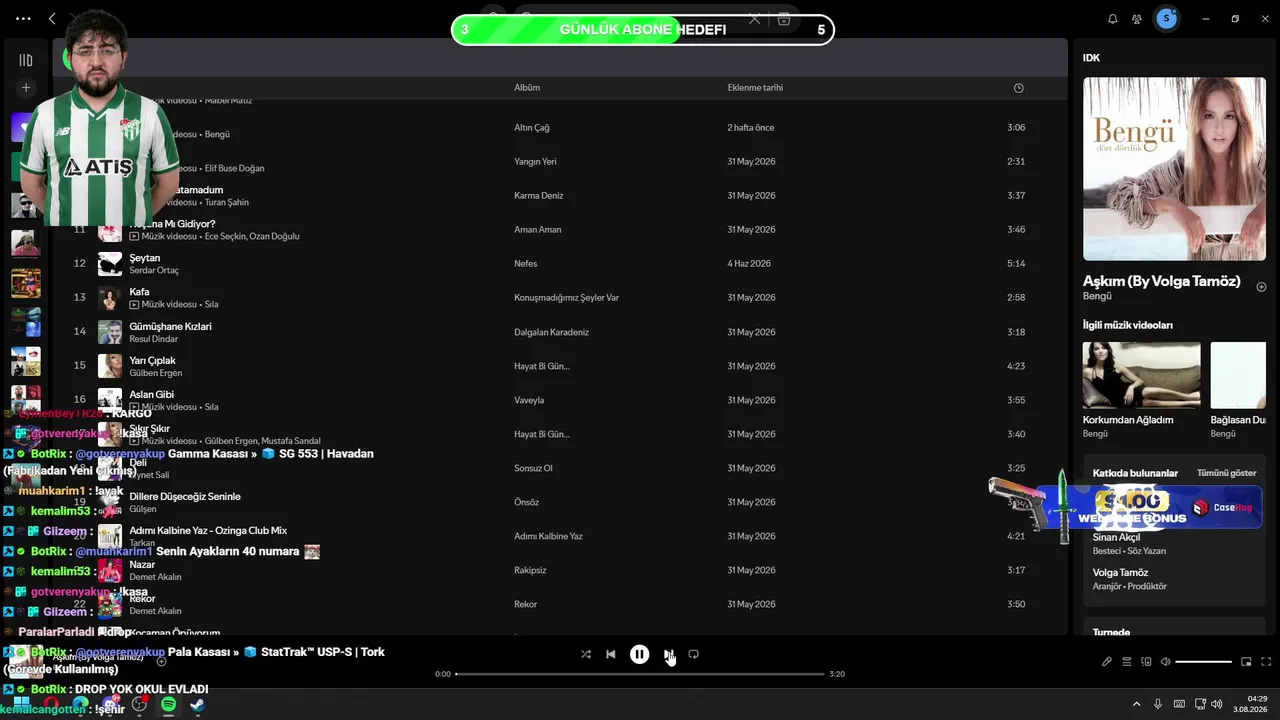This screenshot has height=720, width=1280.
Task: Open the album Vaveyla
Action: coord(529,400)
